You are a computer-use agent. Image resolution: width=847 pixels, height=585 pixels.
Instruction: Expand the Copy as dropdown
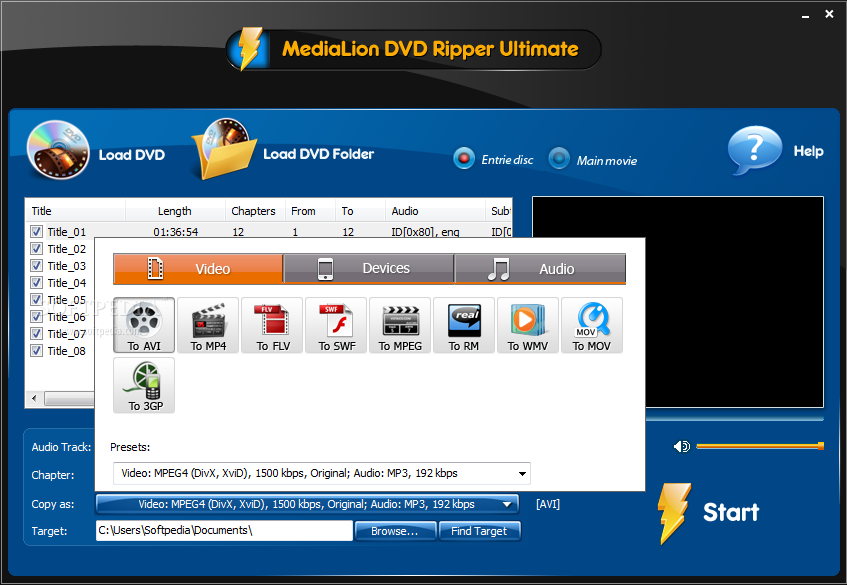click(x=307, y=505)
